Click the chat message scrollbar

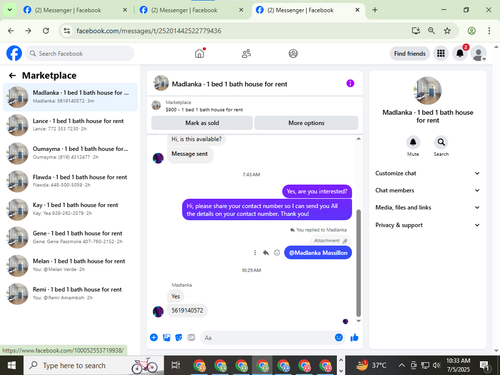point(359,263)
